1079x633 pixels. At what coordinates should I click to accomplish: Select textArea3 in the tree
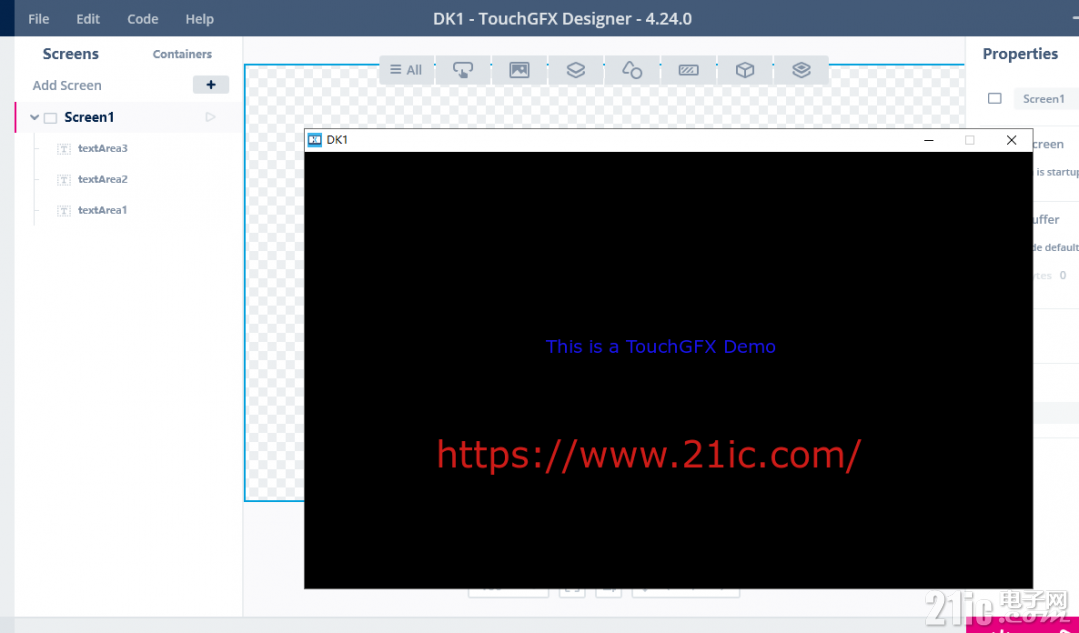pos(103,148)
